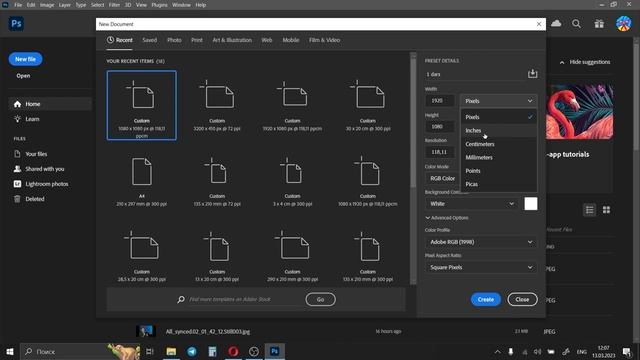Open the Recent tab

coord(120,40)
